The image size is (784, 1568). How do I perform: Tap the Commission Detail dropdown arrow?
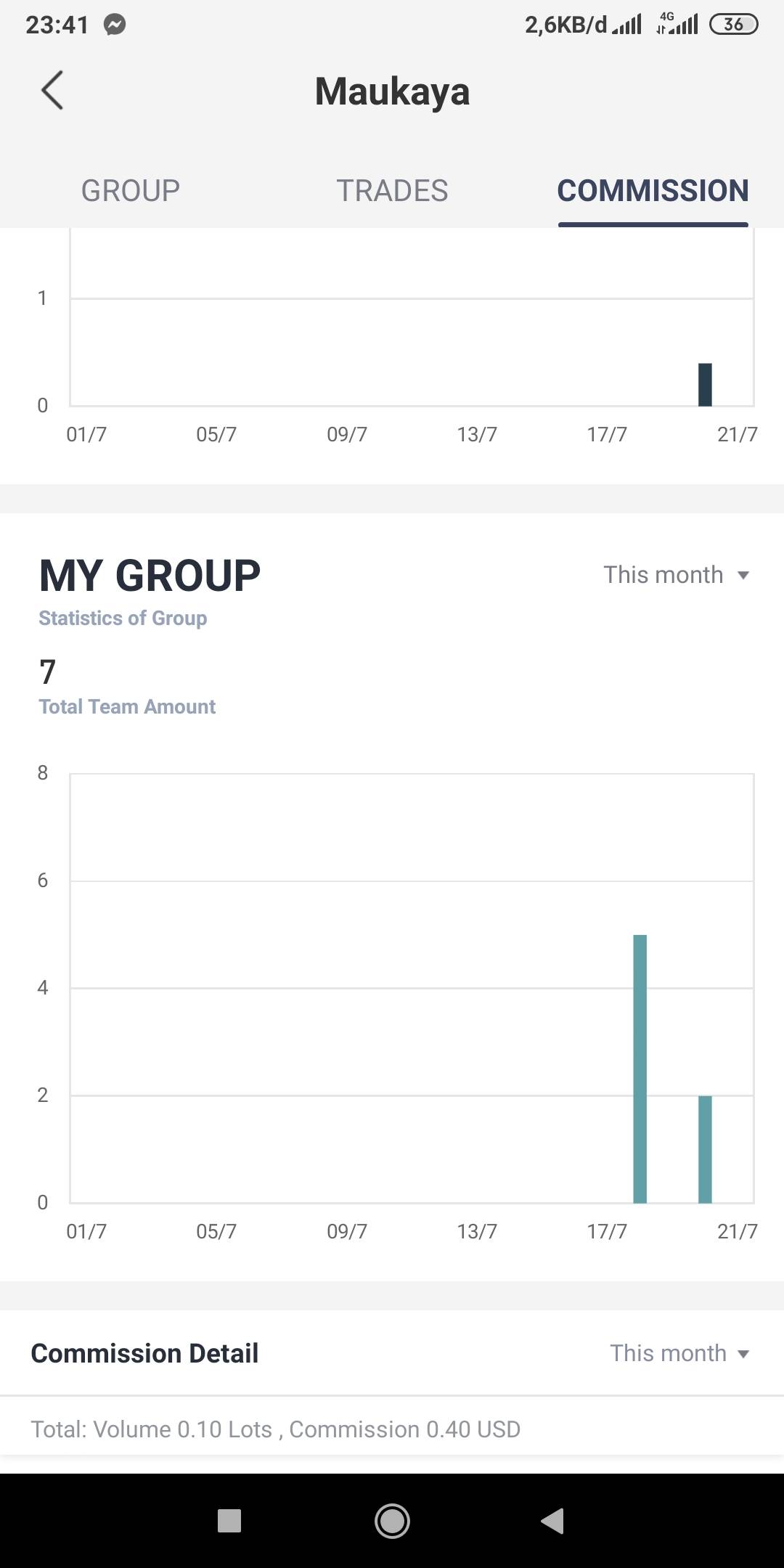[743, 1354]
